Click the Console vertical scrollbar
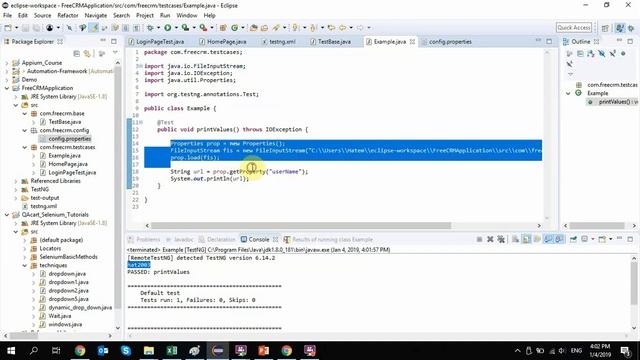The image size is (640, 360). 634,284
